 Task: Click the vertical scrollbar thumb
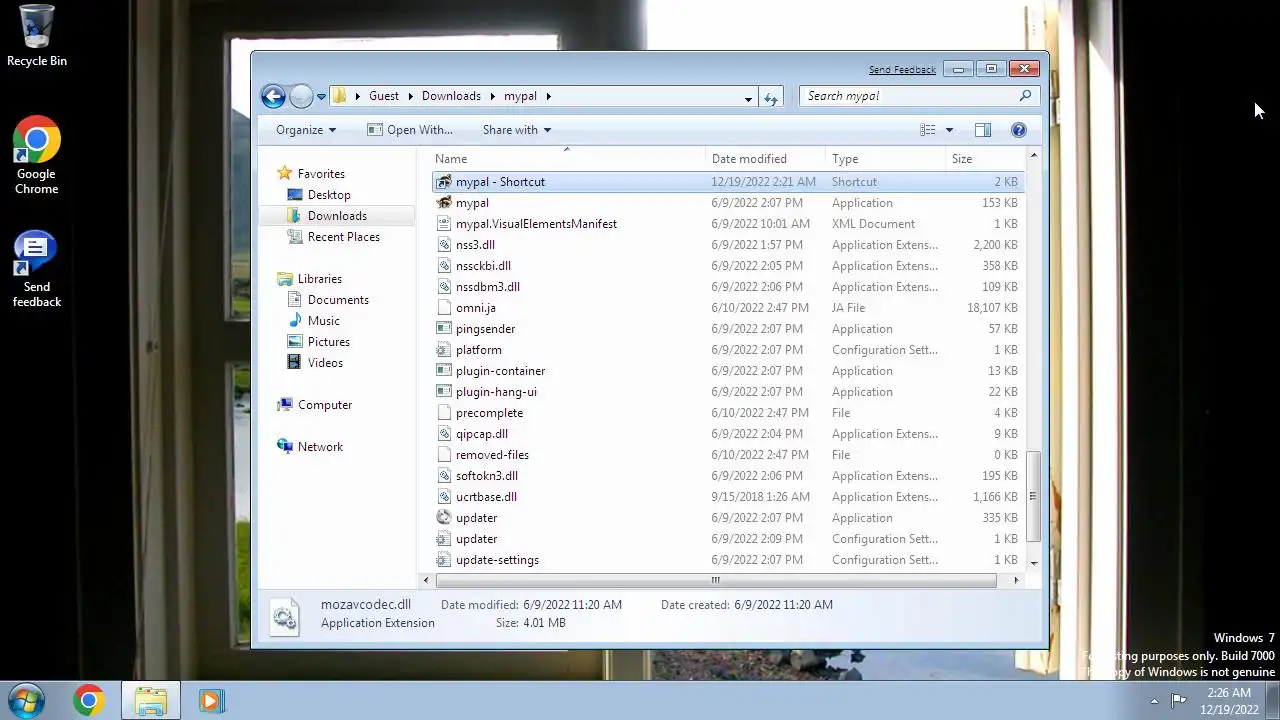pyautogui.click(x=1033, y=496)
